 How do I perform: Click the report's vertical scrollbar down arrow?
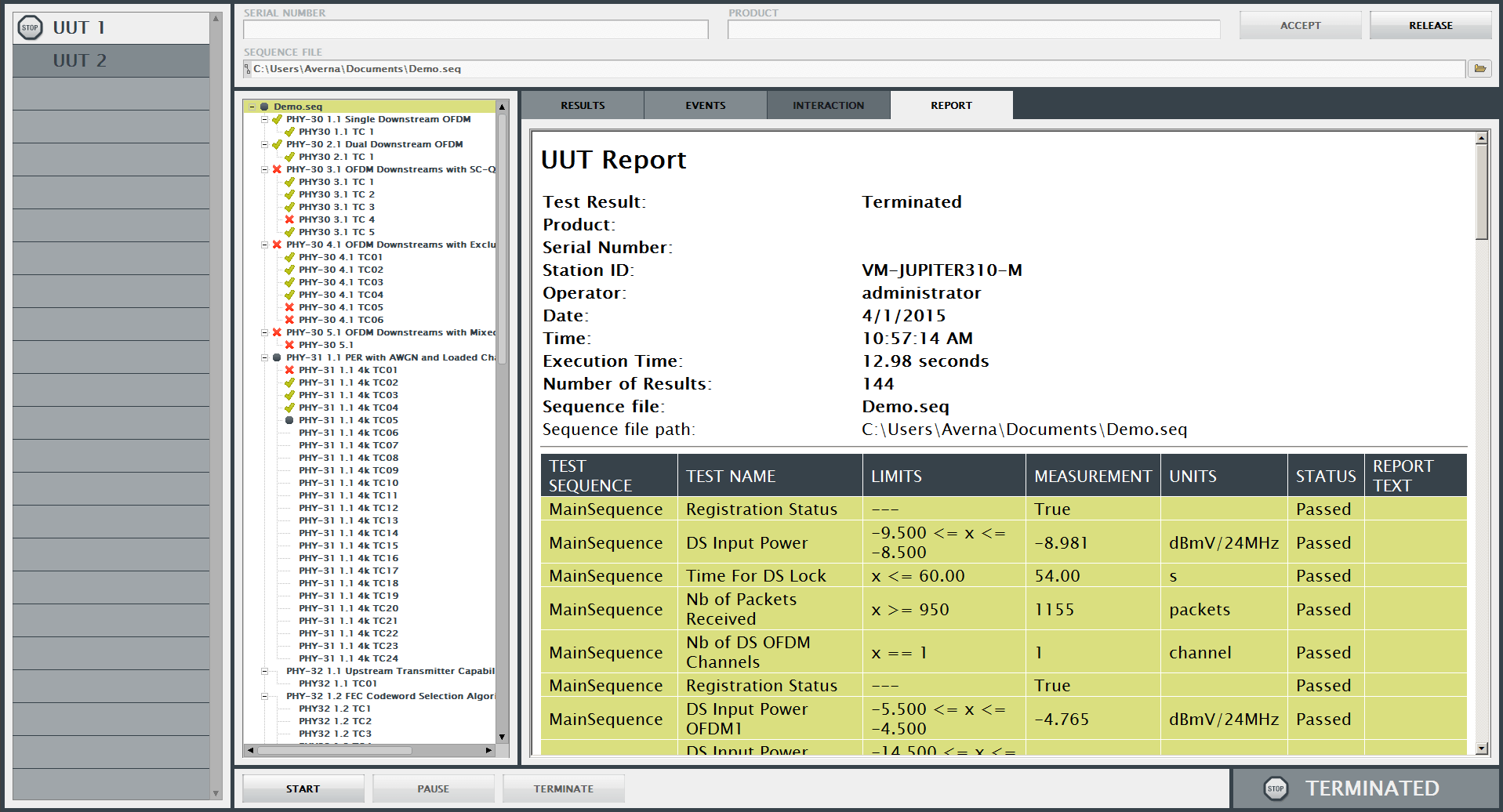pos(1481,749)
